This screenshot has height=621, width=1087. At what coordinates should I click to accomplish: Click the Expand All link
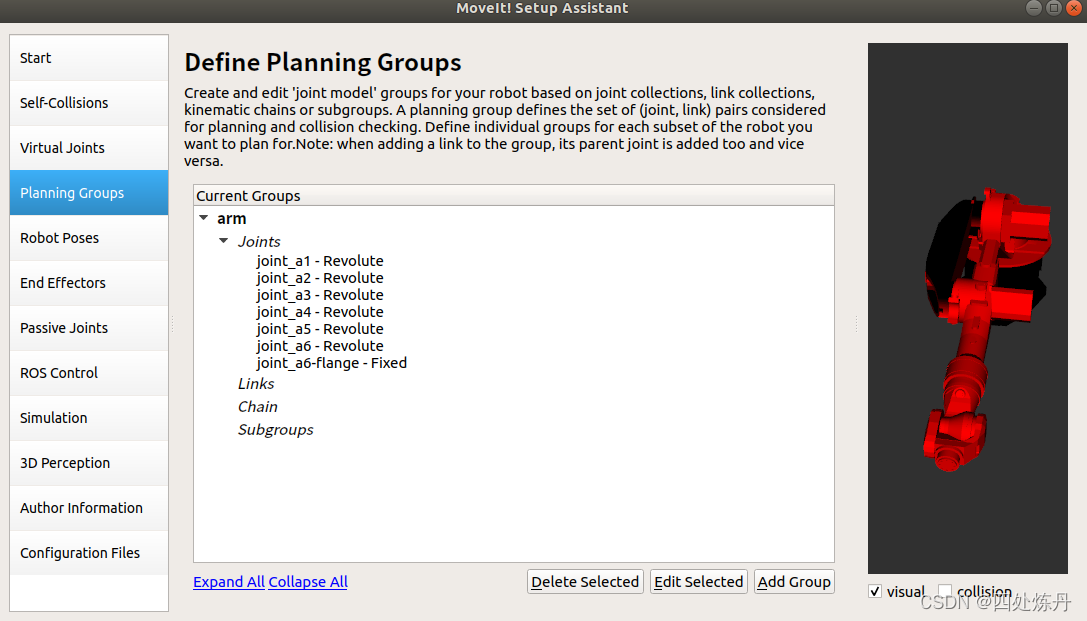[229, 581]
